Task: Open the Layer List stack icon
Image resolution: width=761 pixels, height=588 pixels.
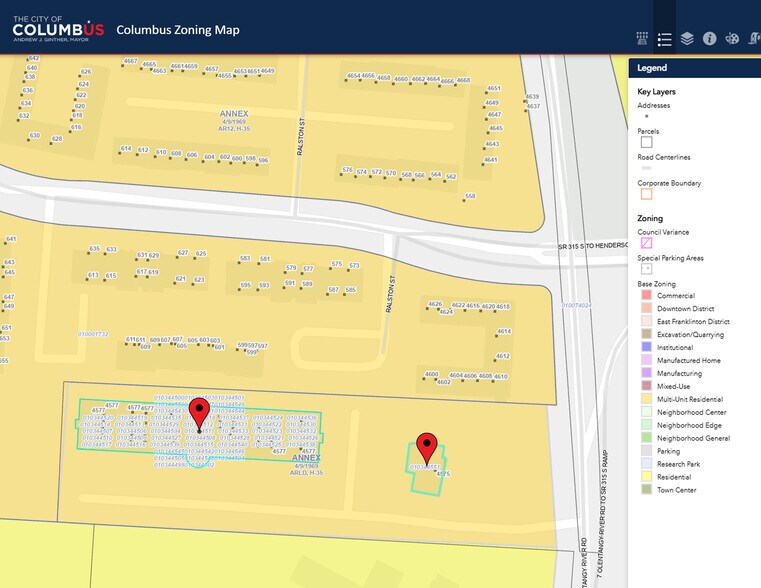Action: point(687,38)
